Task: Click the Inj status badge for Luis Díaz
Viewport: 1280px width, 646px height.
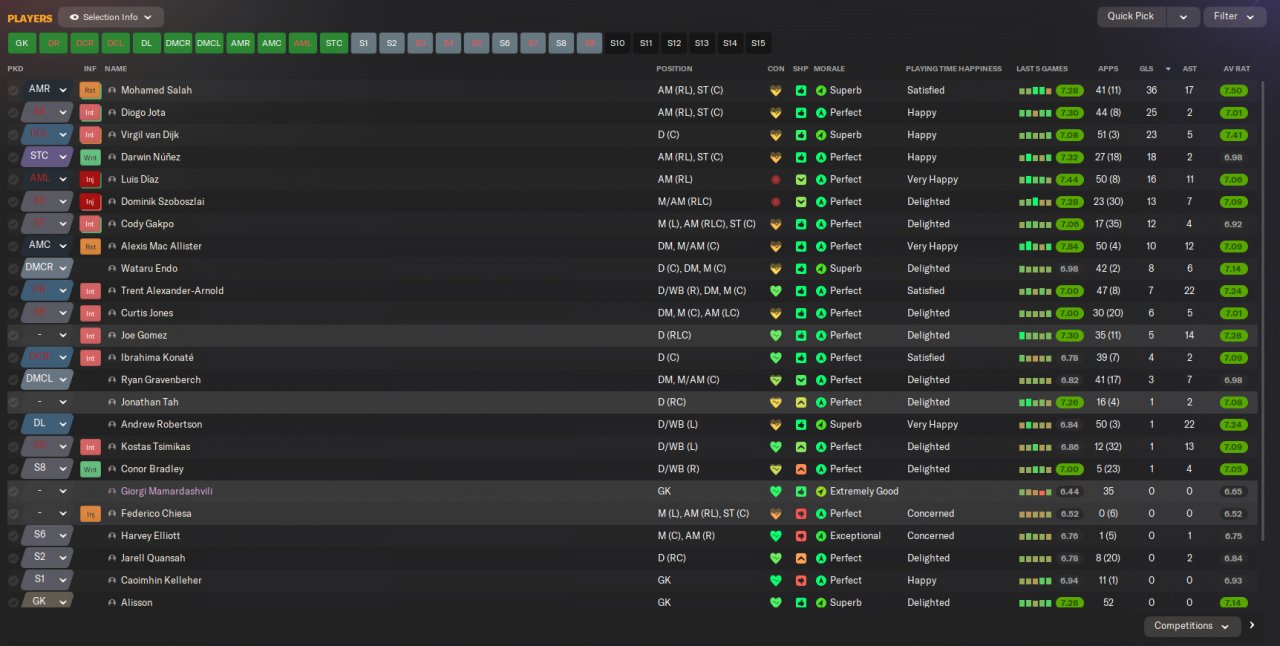Action: click(x=90, y=179)
